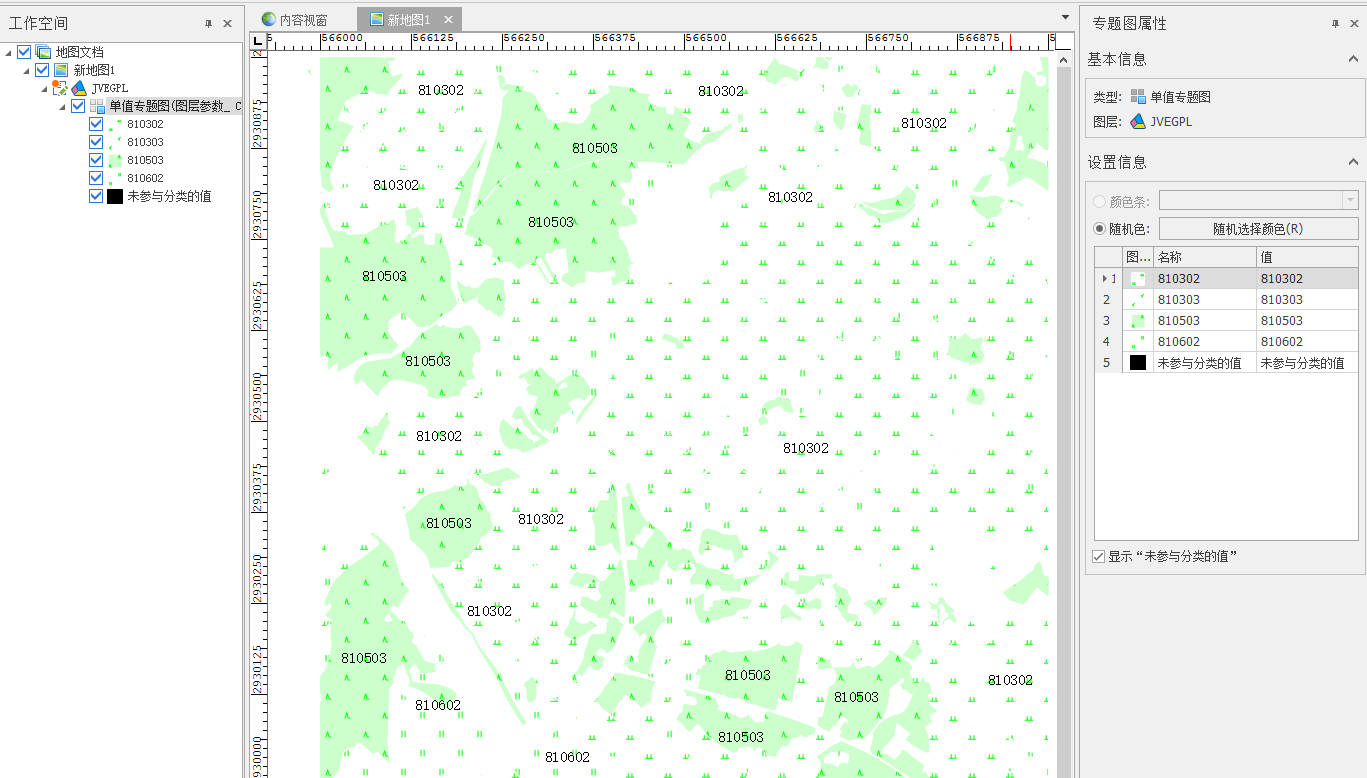Screen dimensions: 1367x778
Task: Pin the theme properties panel
Action: click(1335, 23)
